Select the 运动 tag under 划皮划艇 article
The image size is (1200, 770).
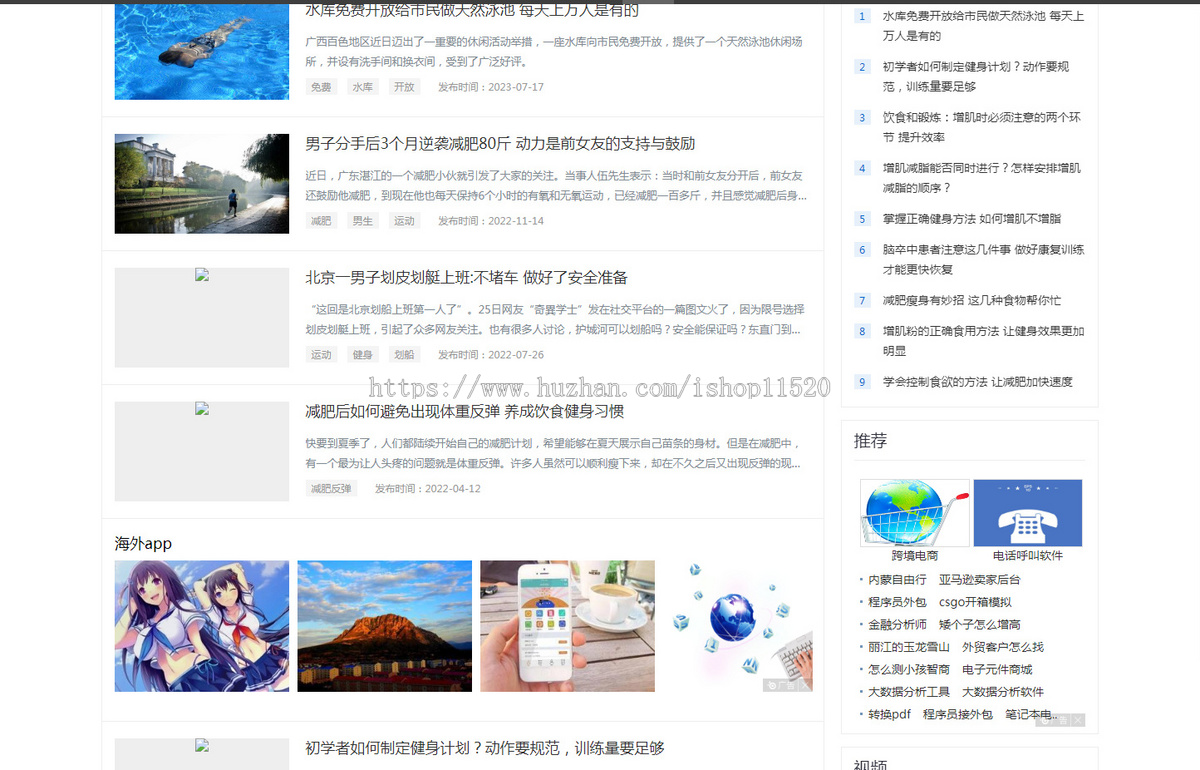[x=321, y=355]
